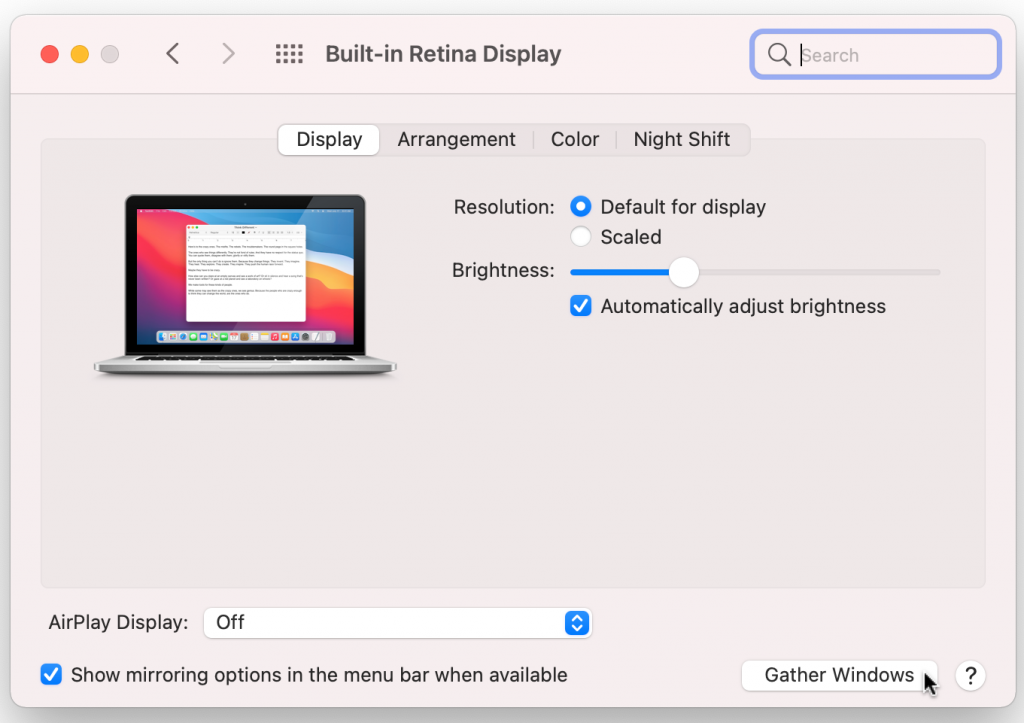Click the back navigation arrow

pos(172,54)
